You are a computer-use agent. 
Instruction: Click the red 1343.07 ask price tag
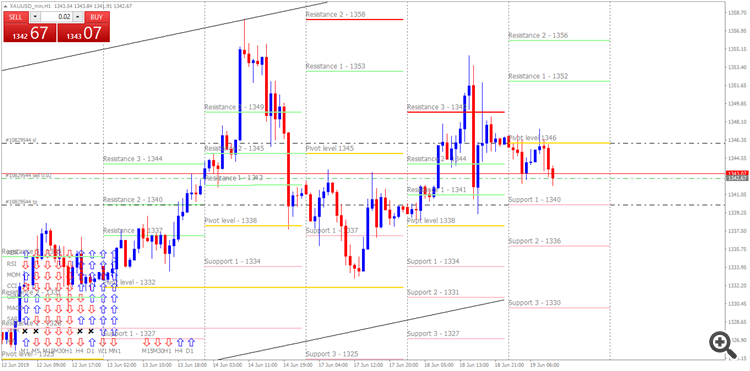tap(737, 173)
